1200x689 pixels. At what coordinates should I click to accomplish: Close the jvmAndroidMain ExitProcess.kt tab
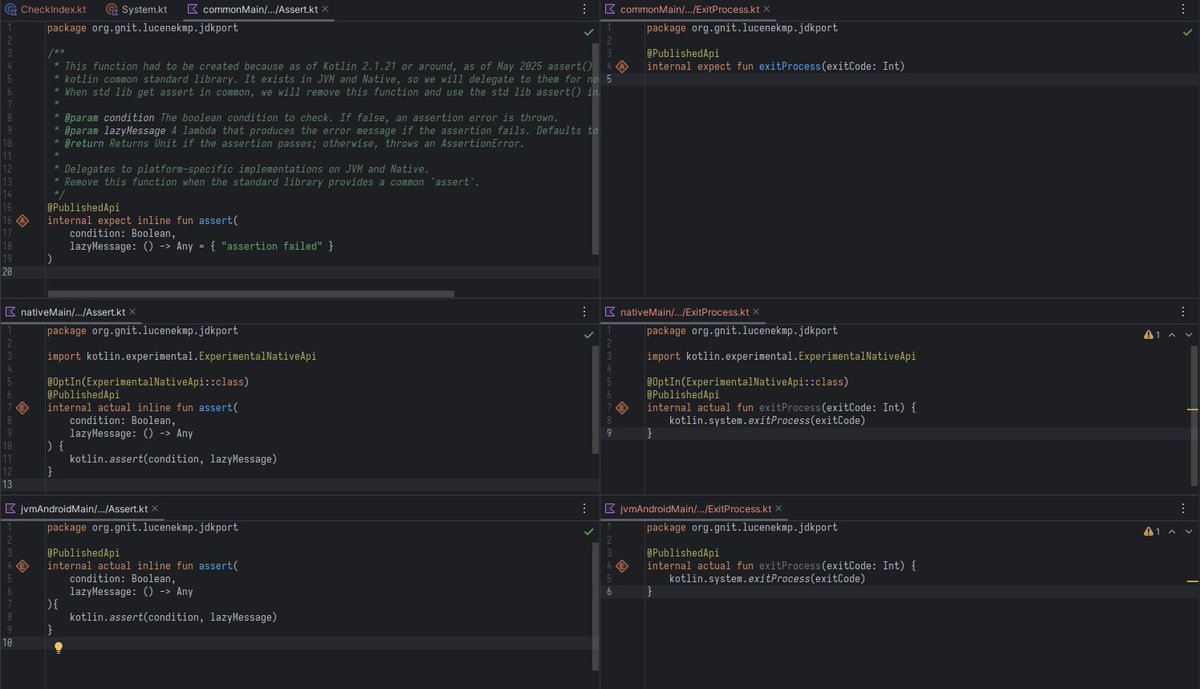click(x=779, y=509)
